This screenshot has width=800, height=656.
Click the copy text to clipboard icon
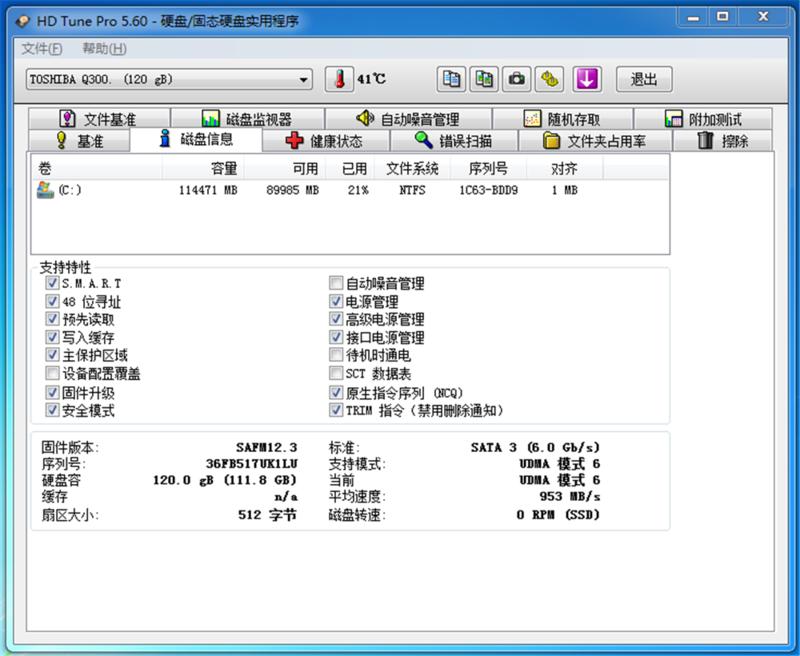pyautogui.click(x=452, y=79)
